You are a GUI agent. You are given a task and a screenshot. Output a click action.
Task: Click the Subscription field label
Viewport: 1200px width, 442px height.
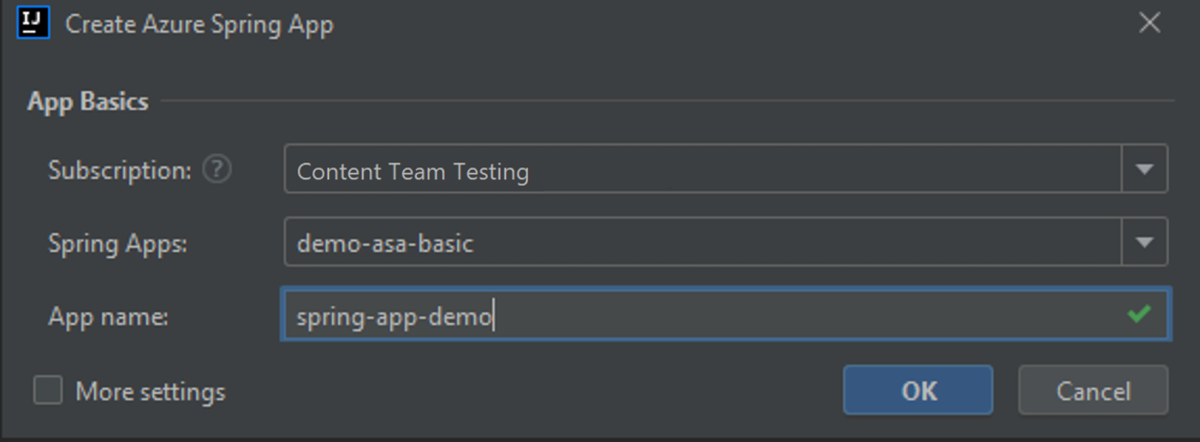(120, 171)
